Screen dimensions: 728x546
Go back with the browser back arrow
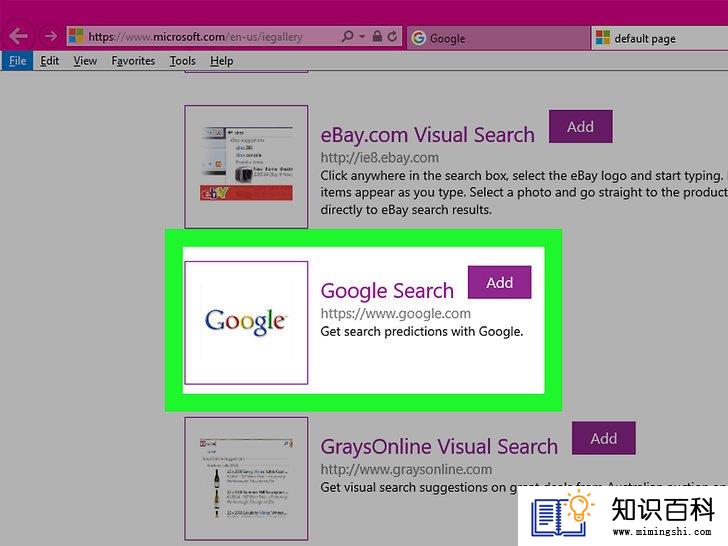18,35
